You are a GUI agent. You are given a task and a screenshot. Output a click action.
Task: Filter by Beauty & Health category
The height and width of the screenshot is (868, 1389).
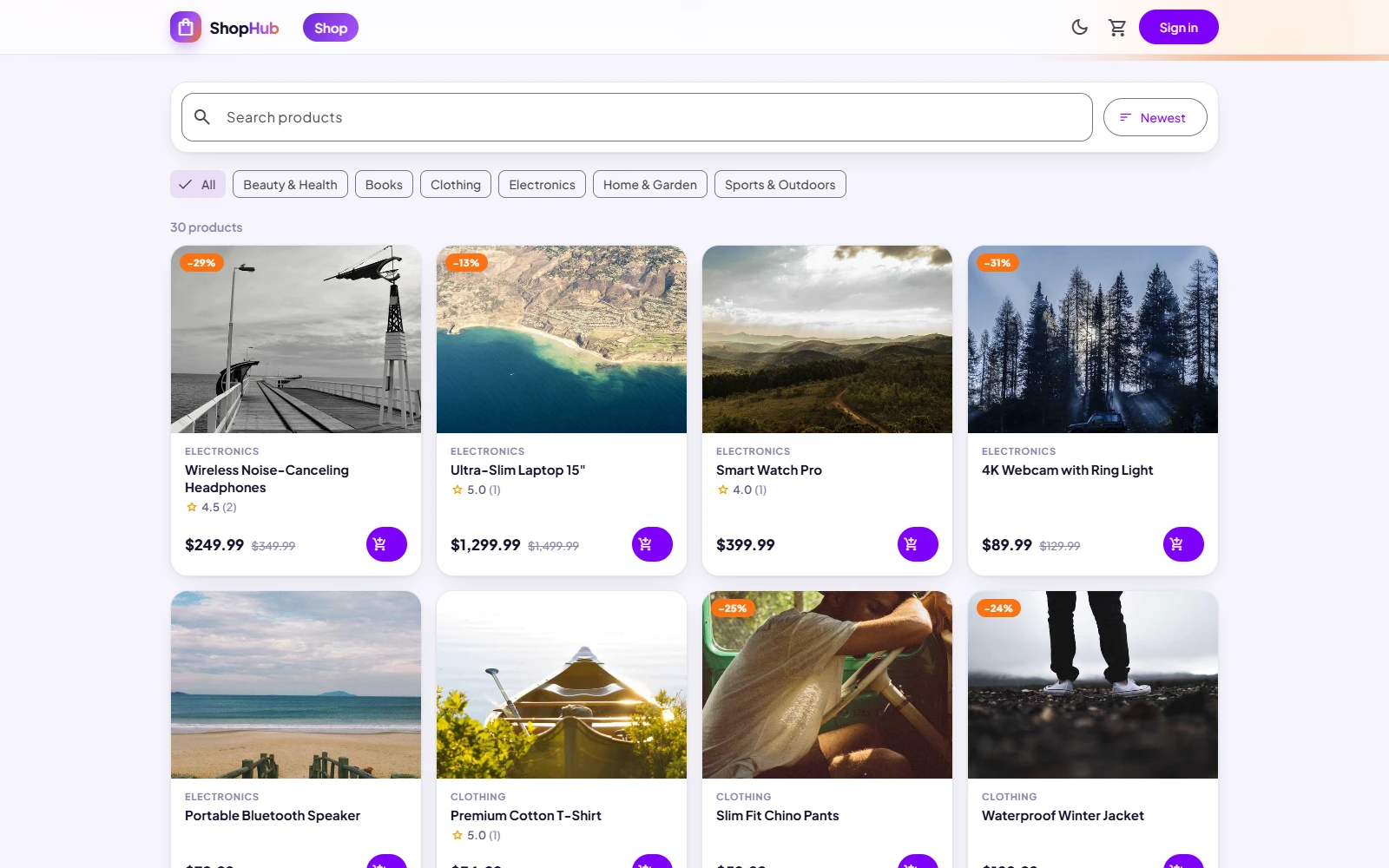tap(290, 184)
